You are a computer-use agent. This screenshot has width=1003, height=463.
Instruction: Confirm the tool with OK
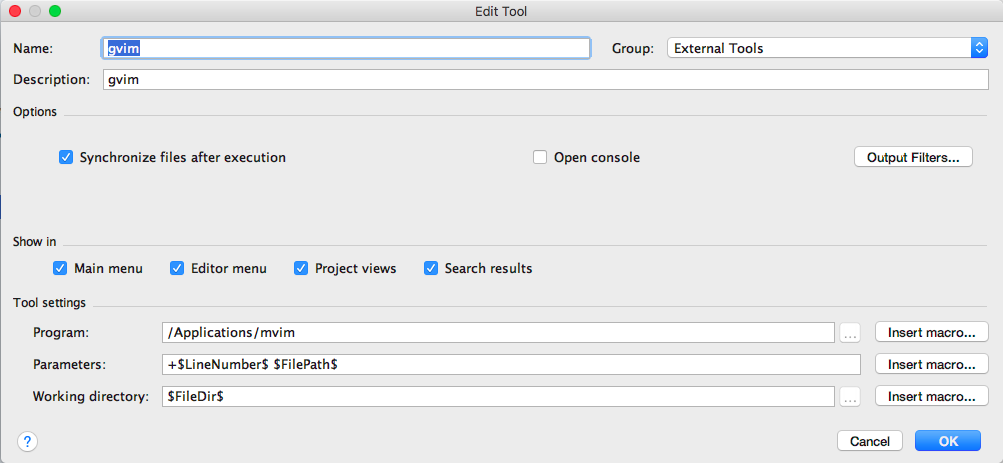click(x=948, y=441)
